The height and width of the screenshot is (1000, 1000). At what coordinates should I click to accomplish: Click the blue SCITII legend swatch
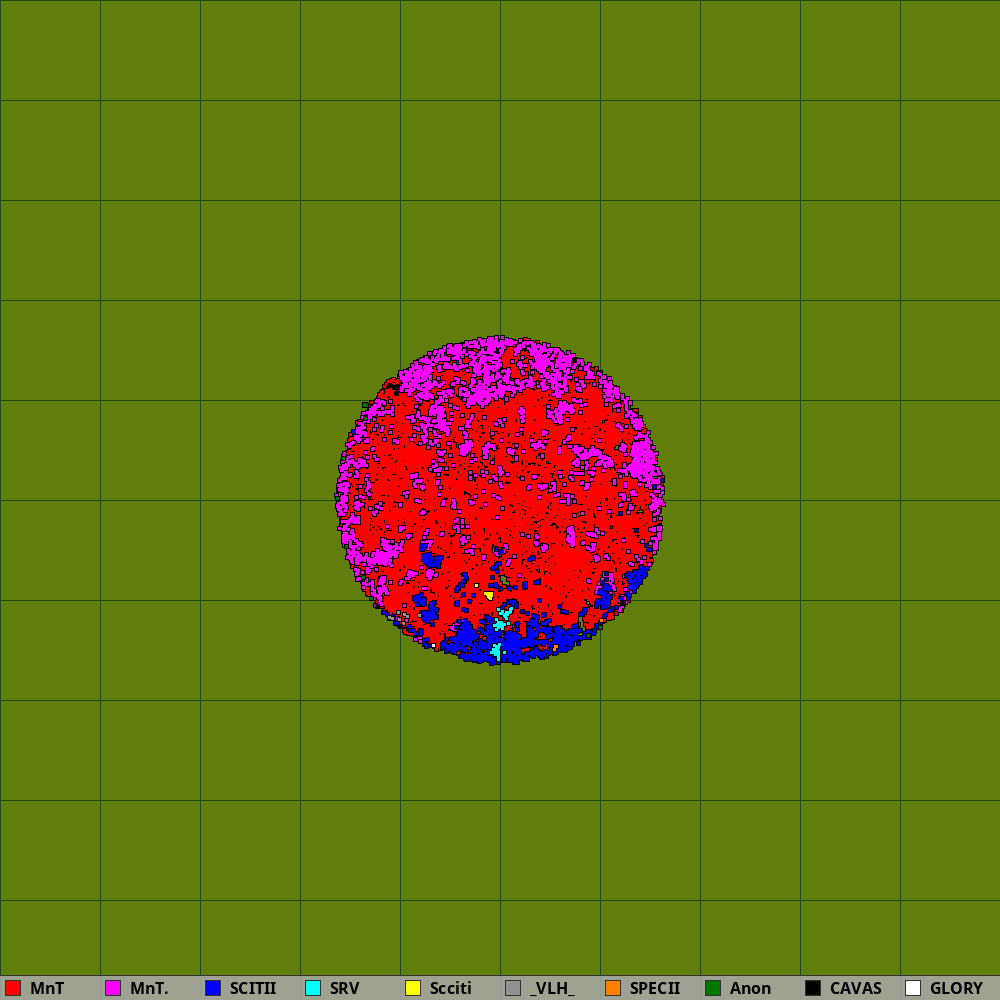pyautogui.click(x=213, y=988)
